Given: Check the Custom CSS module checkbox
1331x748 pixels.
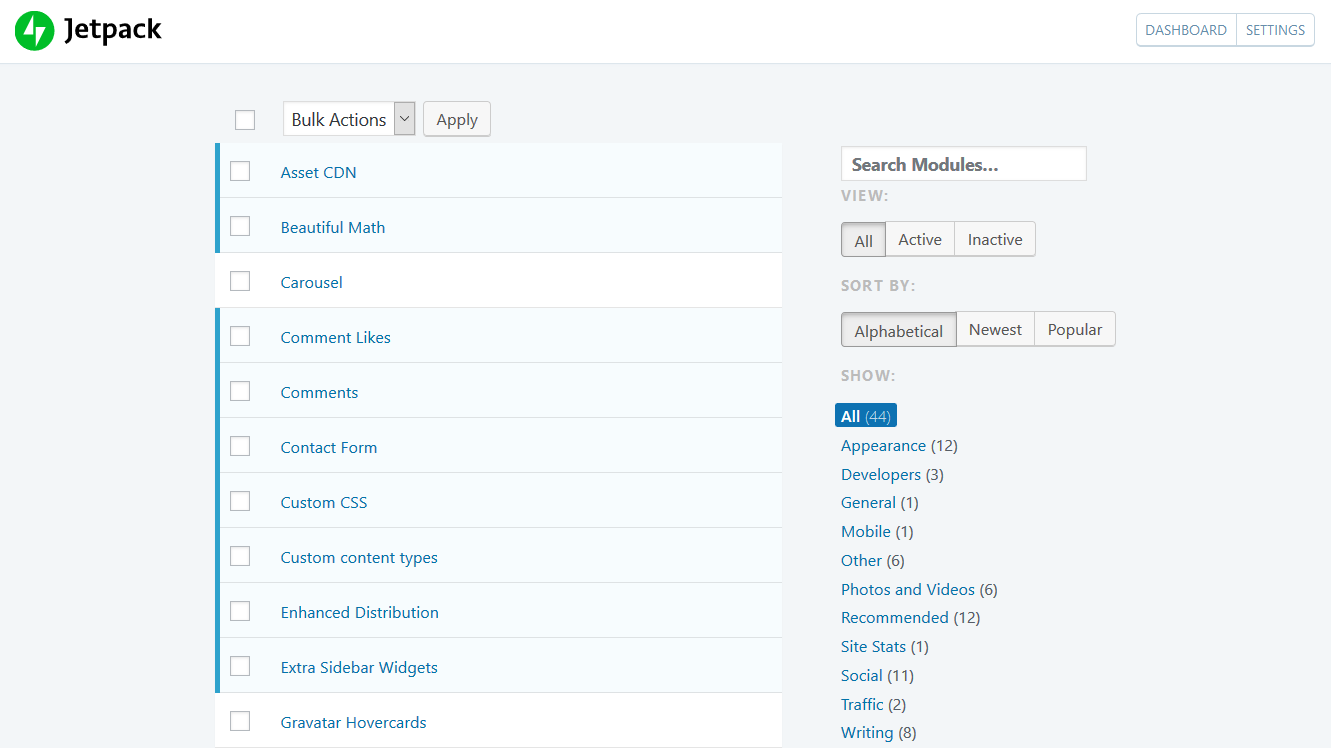Looking at the screenshot, I should [240, 501].
